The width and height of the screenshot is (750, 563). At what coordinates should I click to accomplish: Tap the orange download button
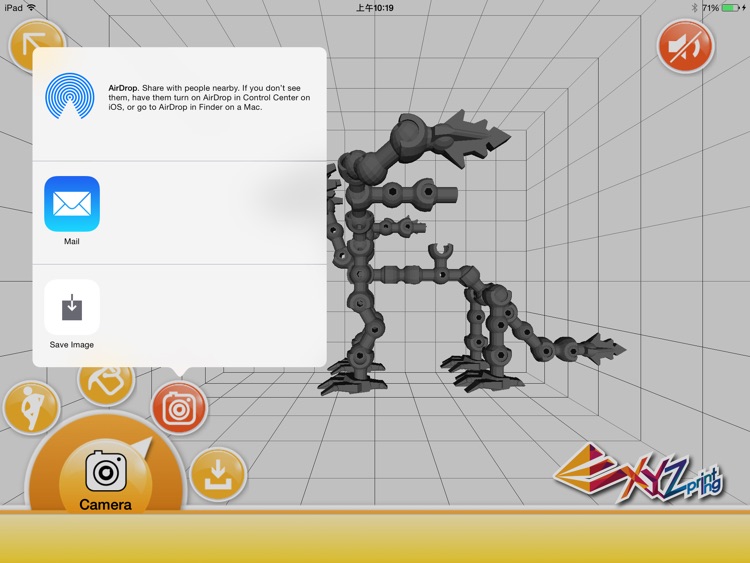pos(218,474)
